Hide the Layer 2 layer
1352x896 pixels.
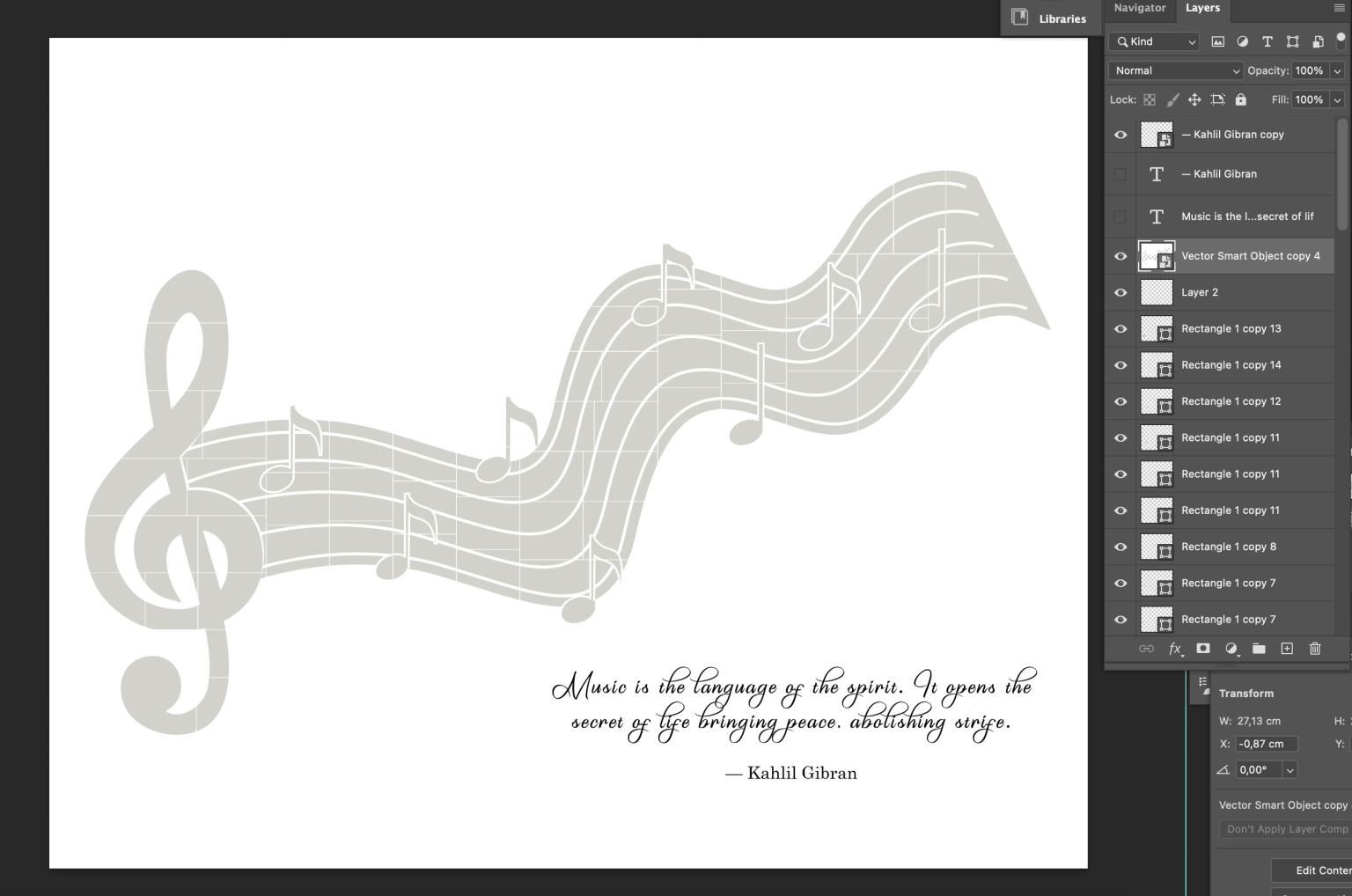click(x=1121, y=291)
